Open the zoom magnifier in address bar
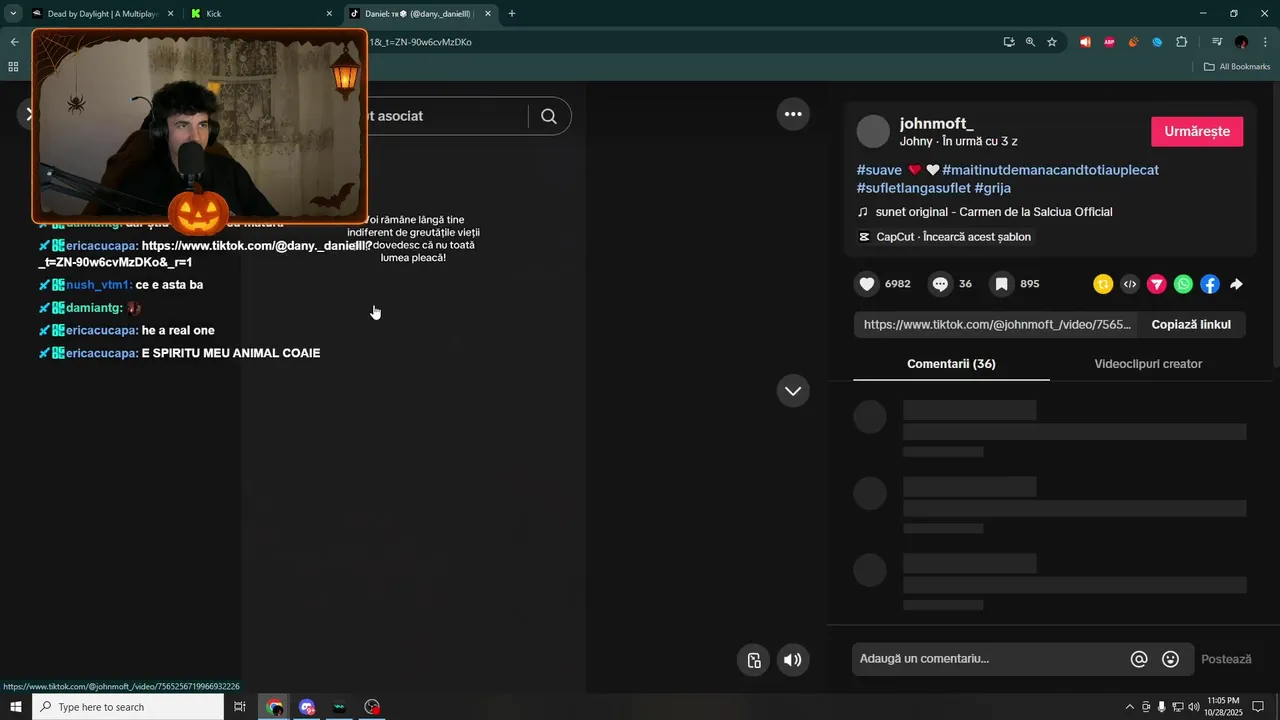 (1030, 42)
